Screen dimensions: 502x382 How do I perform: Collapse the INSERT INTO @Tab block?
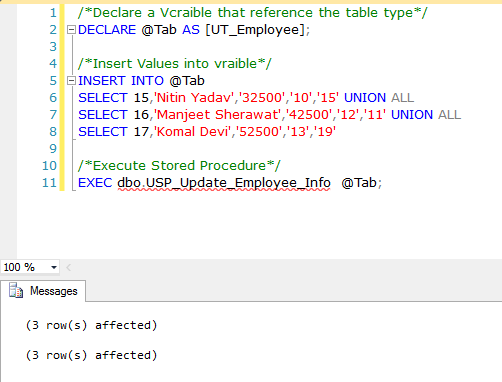[71, 81]
